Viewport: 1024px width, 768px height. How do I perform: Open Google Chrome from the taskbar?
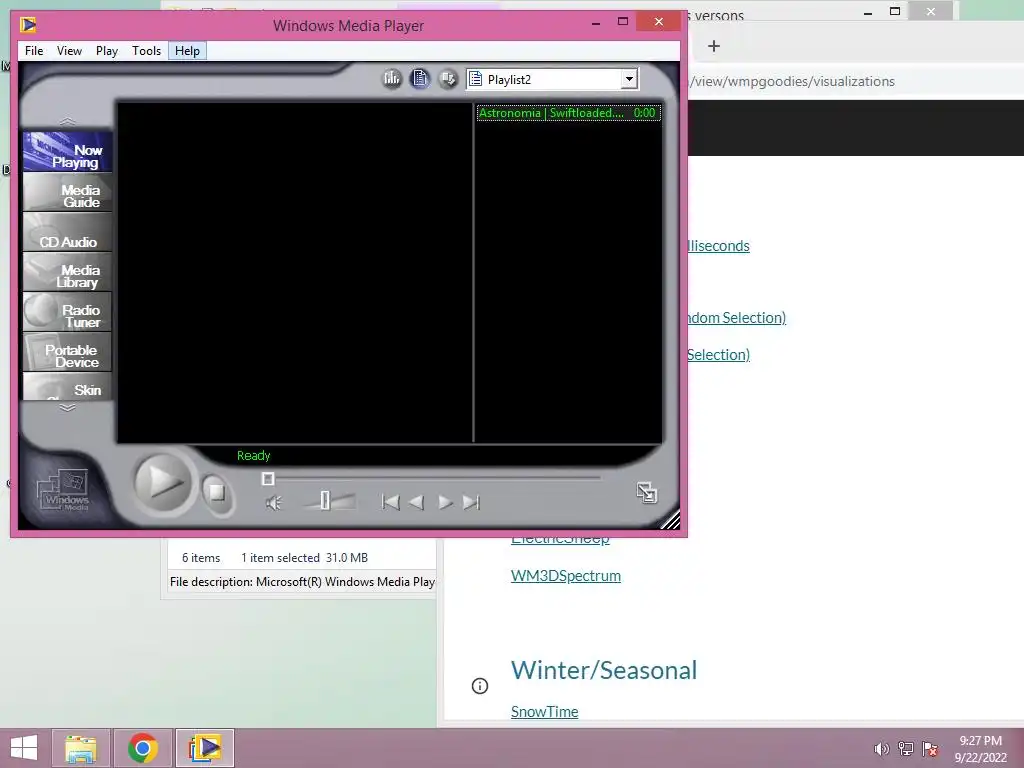[x=142, y=748]
